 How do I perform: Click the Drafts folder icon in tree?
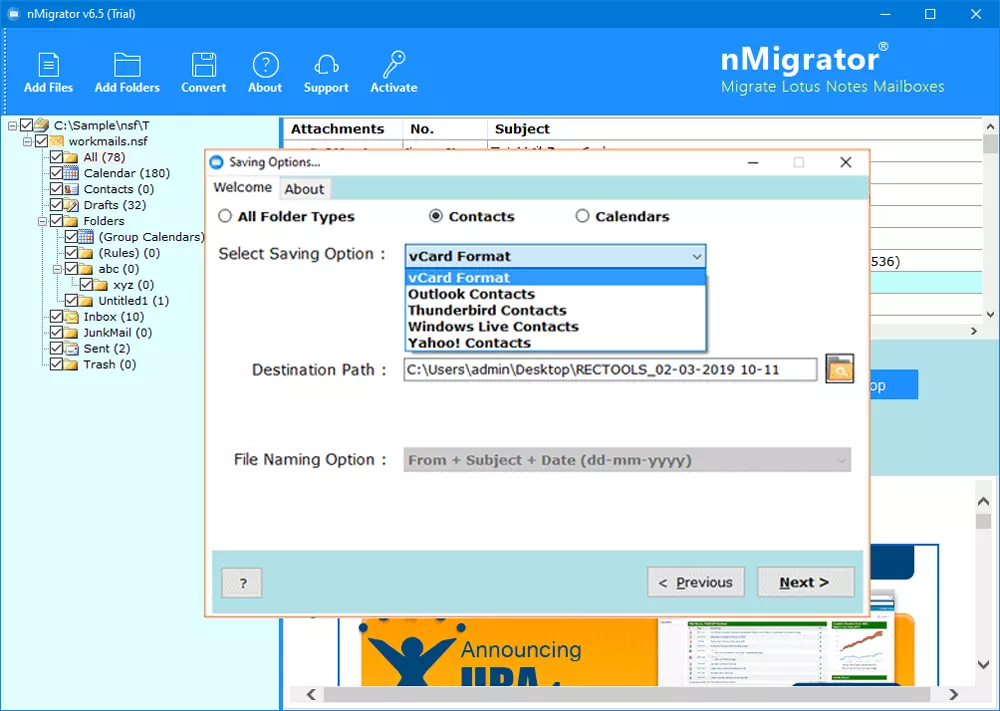click(71, 205)
